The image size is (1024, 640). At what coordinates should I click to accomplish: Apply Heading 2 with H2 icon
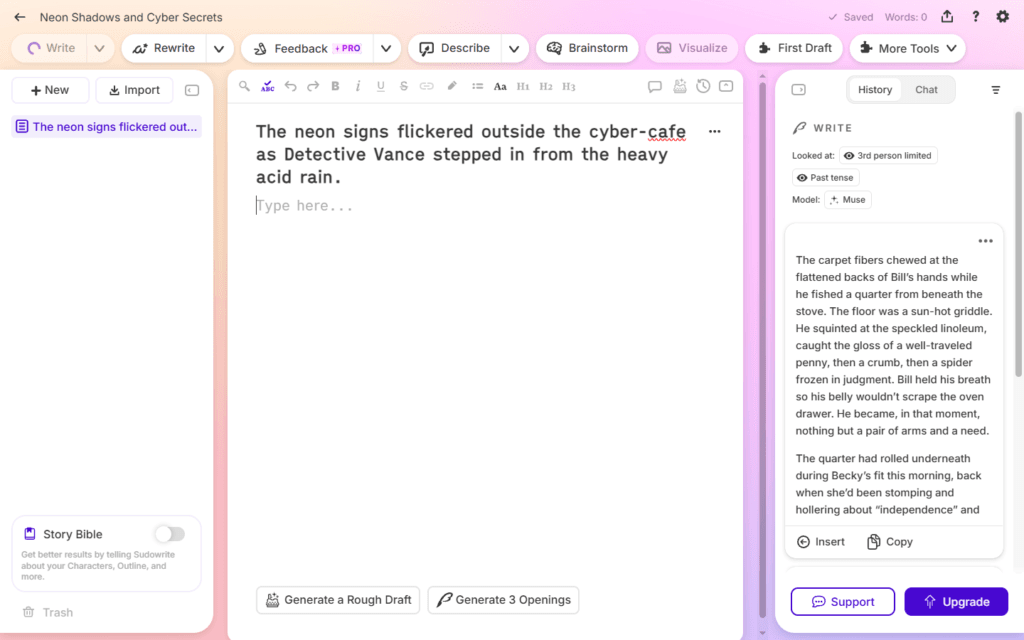pyautogui.click(x=546, y=86)
